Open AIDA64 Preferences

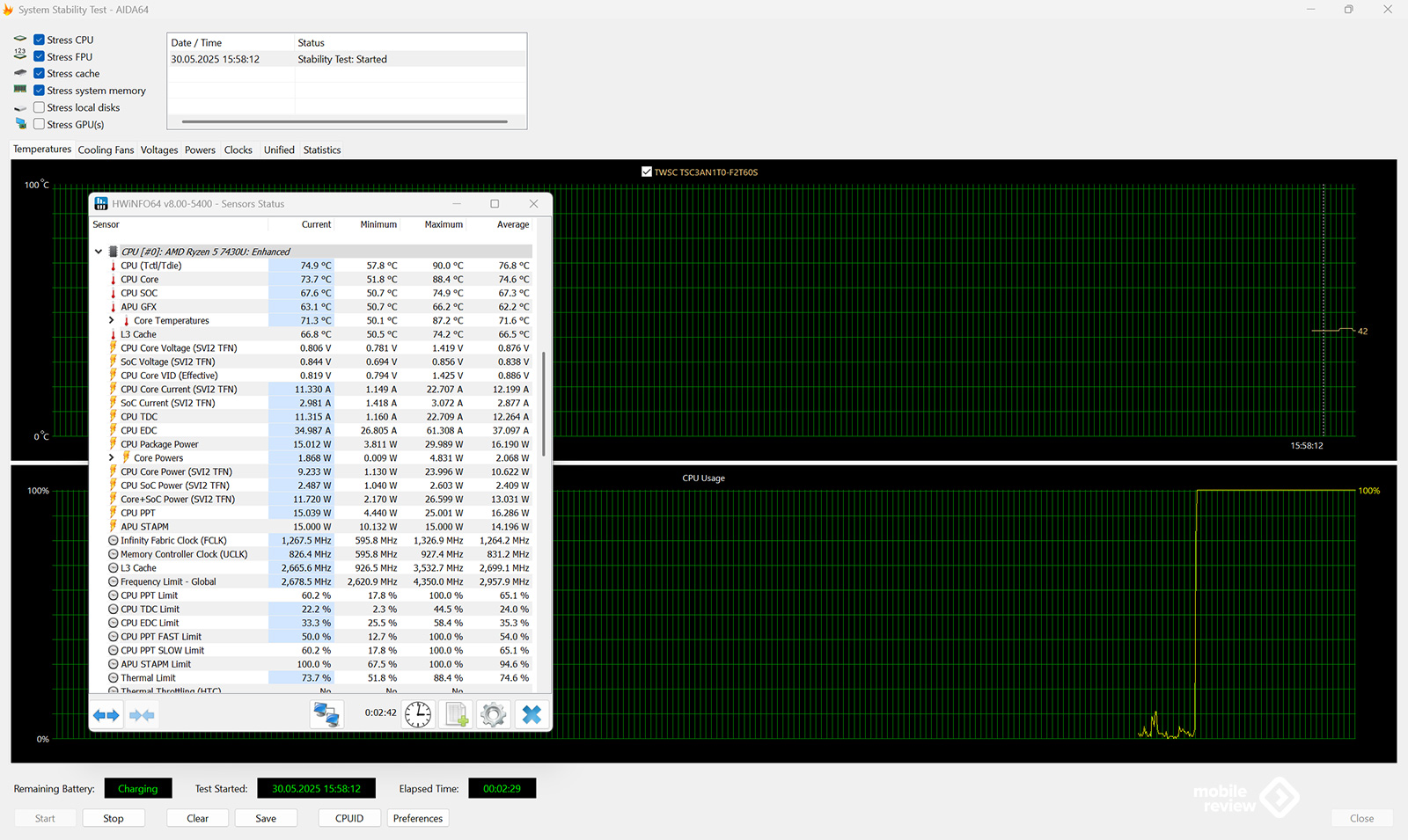point(418,818)
